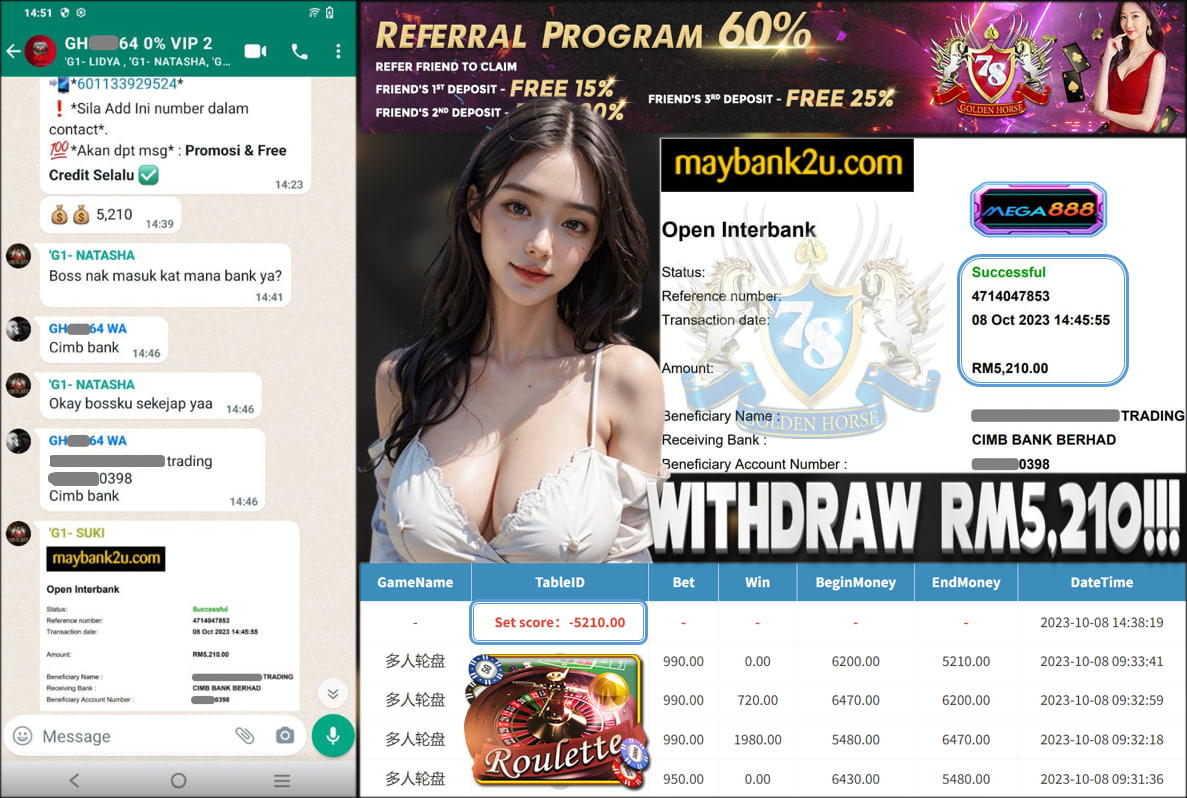Tap the Wi-Fi icon in status bar
This screenshot has height=798, width=1187.
coord(314,12)
